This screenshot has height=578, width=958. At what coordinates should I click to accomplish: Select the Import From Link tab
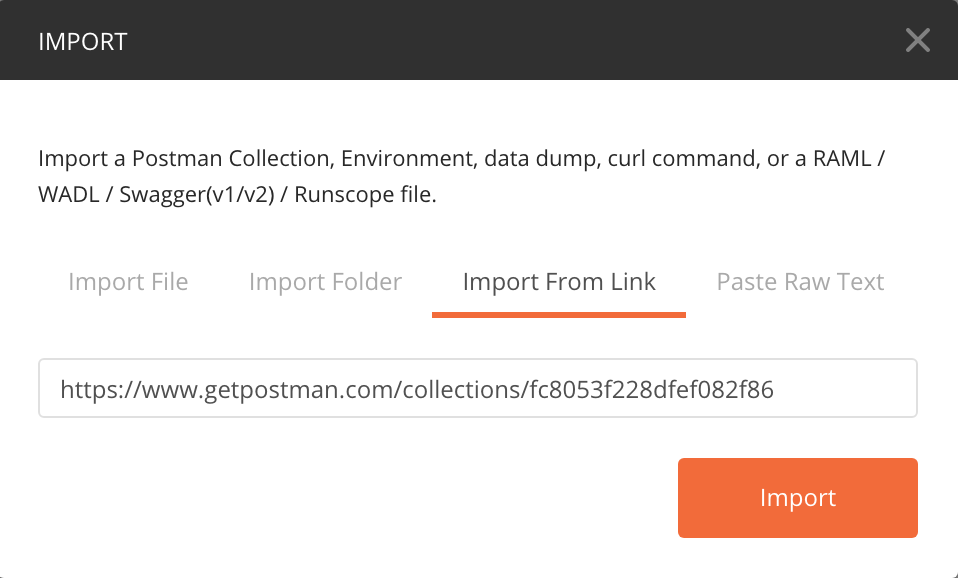pos(558,282)
